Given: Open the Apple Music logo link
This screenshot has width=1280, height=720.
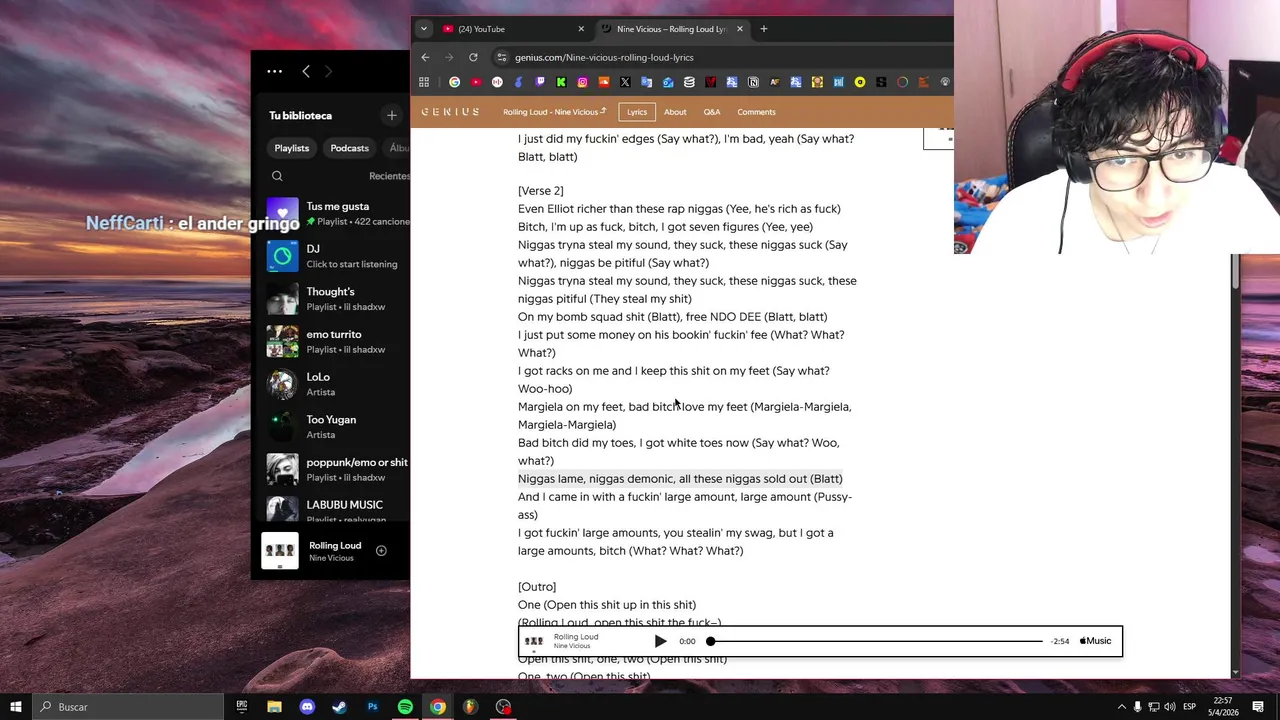Looking at the screenshot, I should pos(1096,641).
